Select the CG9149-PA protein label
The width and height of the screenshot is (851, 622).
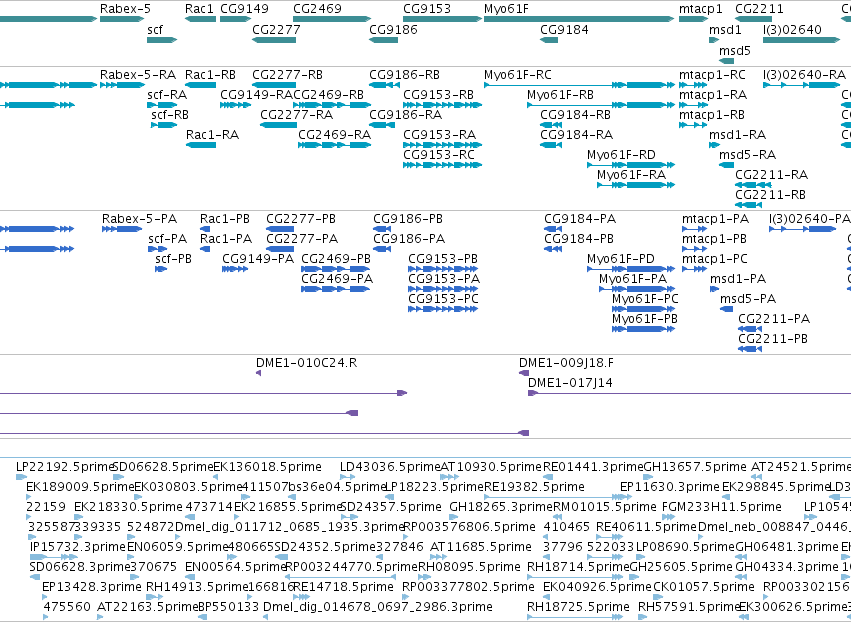pyautogui.click(x=258, y=259)
